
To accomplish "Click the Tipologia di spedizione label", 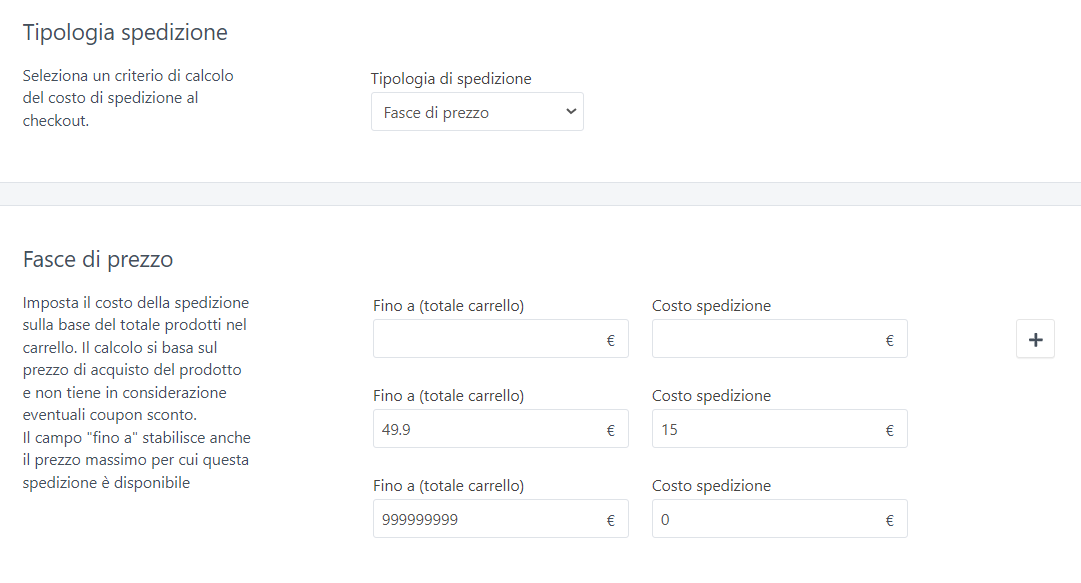I will pos(450,78).
